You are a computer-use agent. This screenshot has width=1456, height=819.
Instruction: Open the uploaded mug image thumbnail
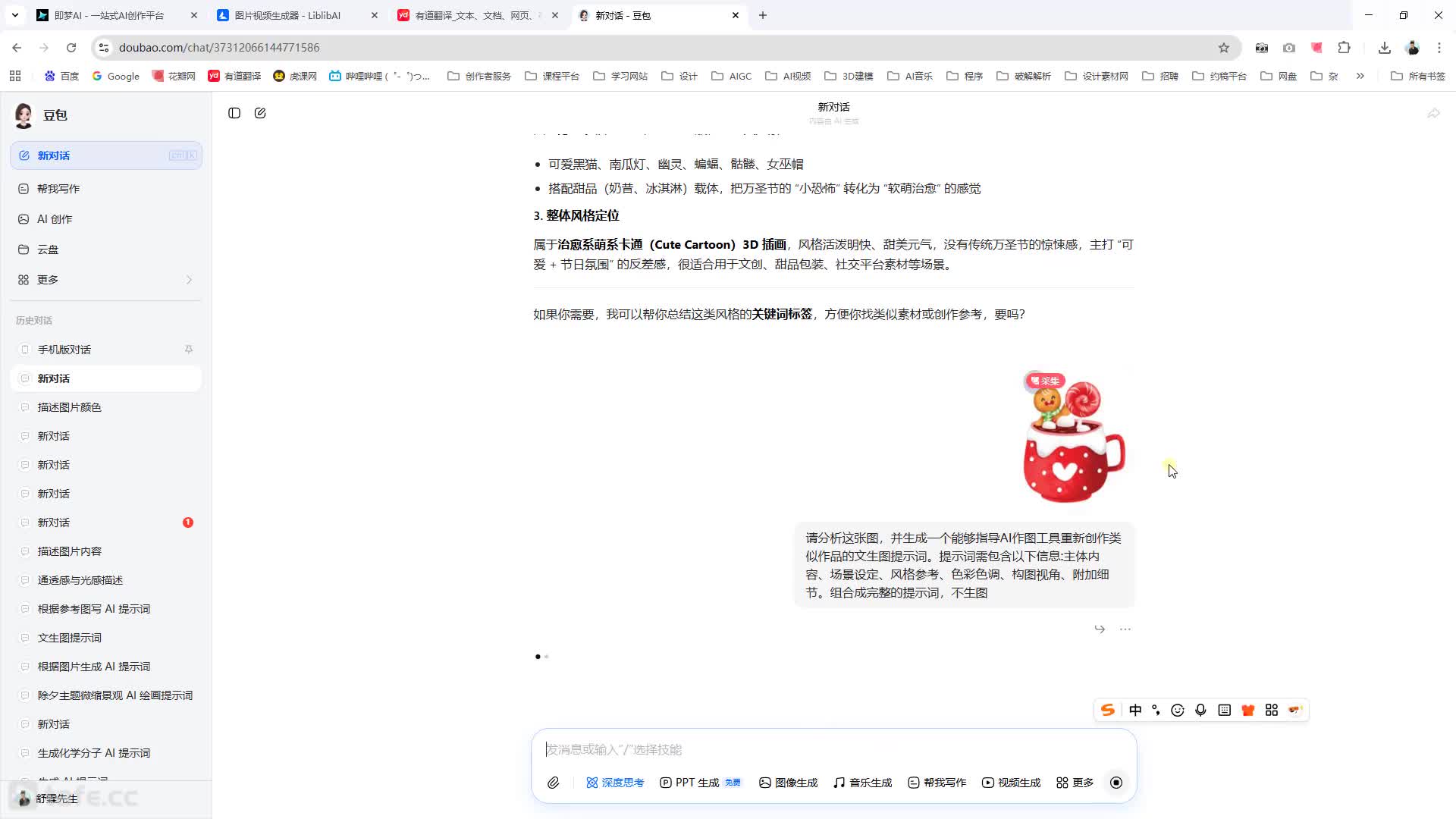coord(1074,441)
